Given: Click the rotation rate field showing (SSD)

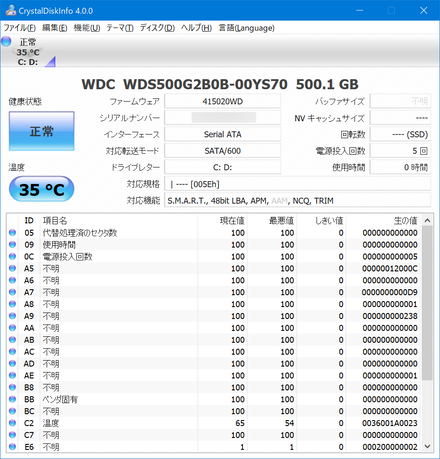Looking at the screenshot, I should [400, 134].
